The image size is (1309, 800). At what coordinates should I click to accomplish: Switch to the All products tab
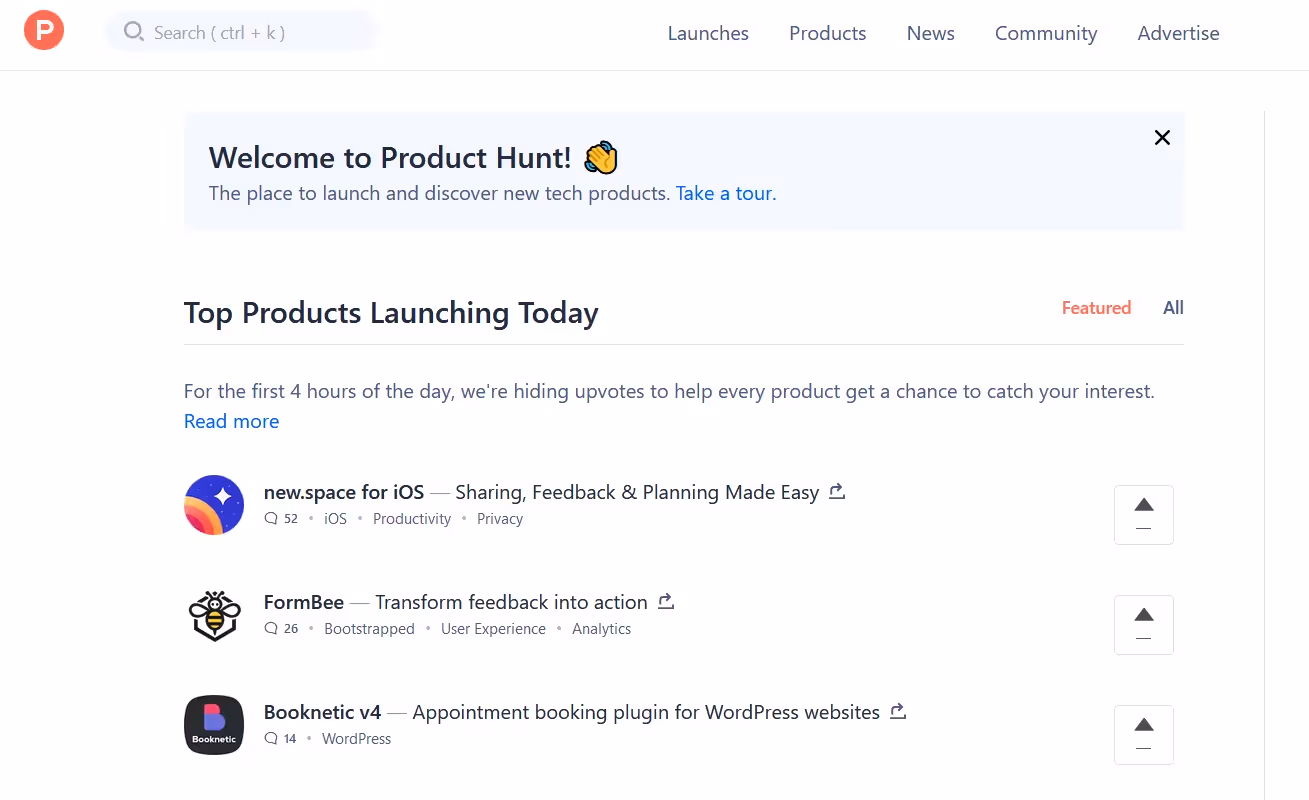[x=1173, y=308]
